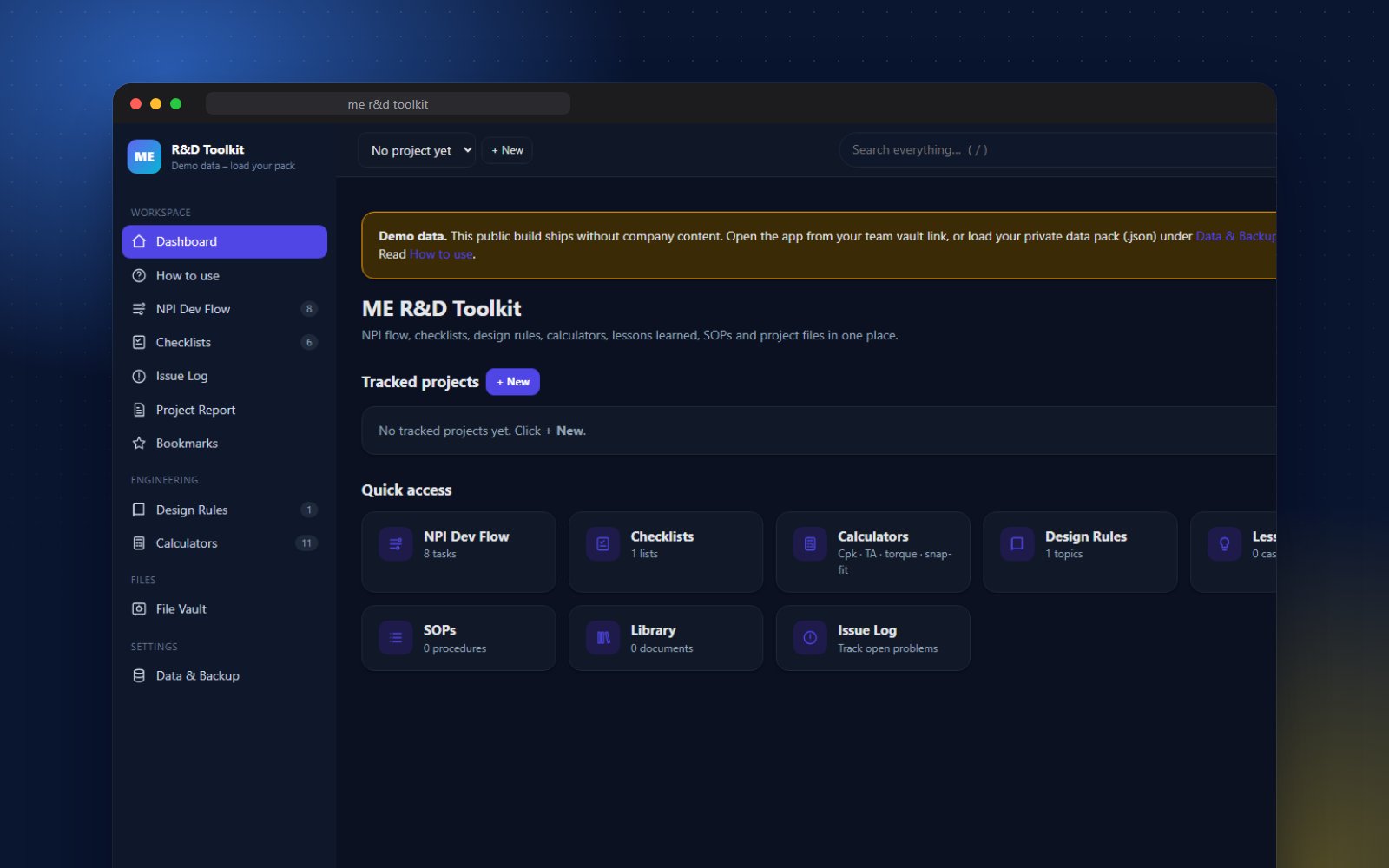1389x868 pixels.
Task: Open the SOPs quick access card
Action: tap(458, 638)
